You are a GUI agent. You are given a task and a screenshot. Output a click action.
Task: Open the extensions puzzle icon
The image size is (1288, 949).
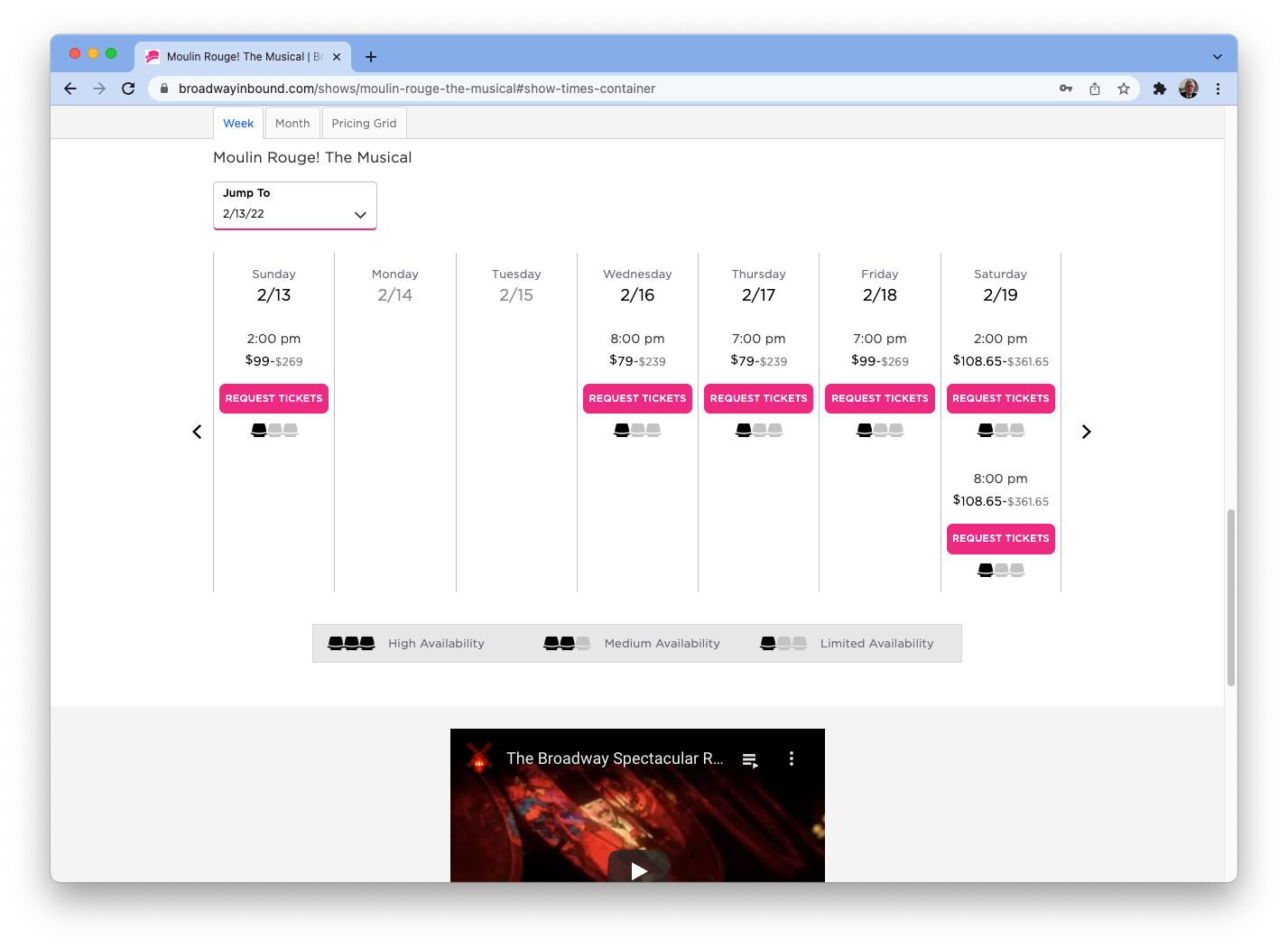point(1160,88)
